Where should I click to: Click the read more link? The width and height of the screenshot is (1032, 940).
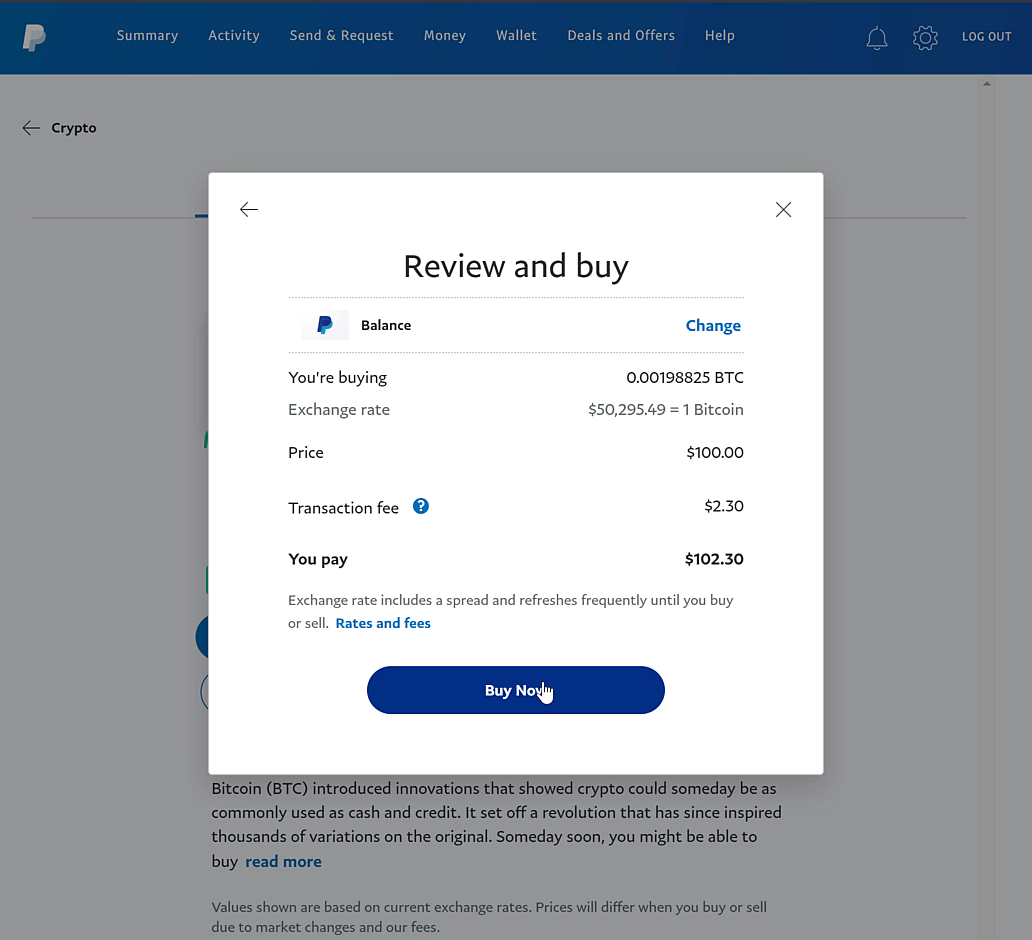[x=283, y=862]
